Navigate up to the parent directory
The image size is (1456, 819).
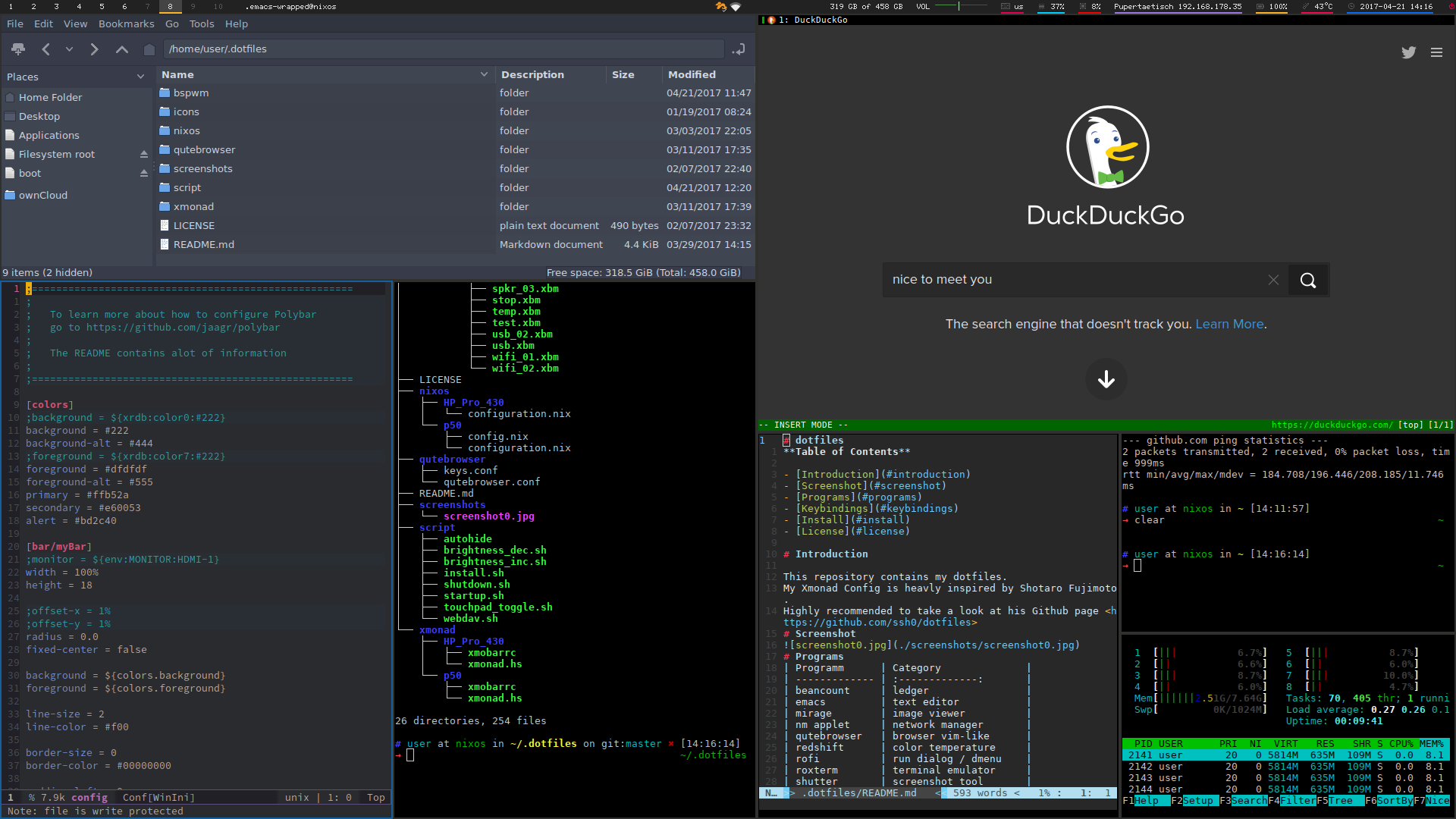pos(121,49)
